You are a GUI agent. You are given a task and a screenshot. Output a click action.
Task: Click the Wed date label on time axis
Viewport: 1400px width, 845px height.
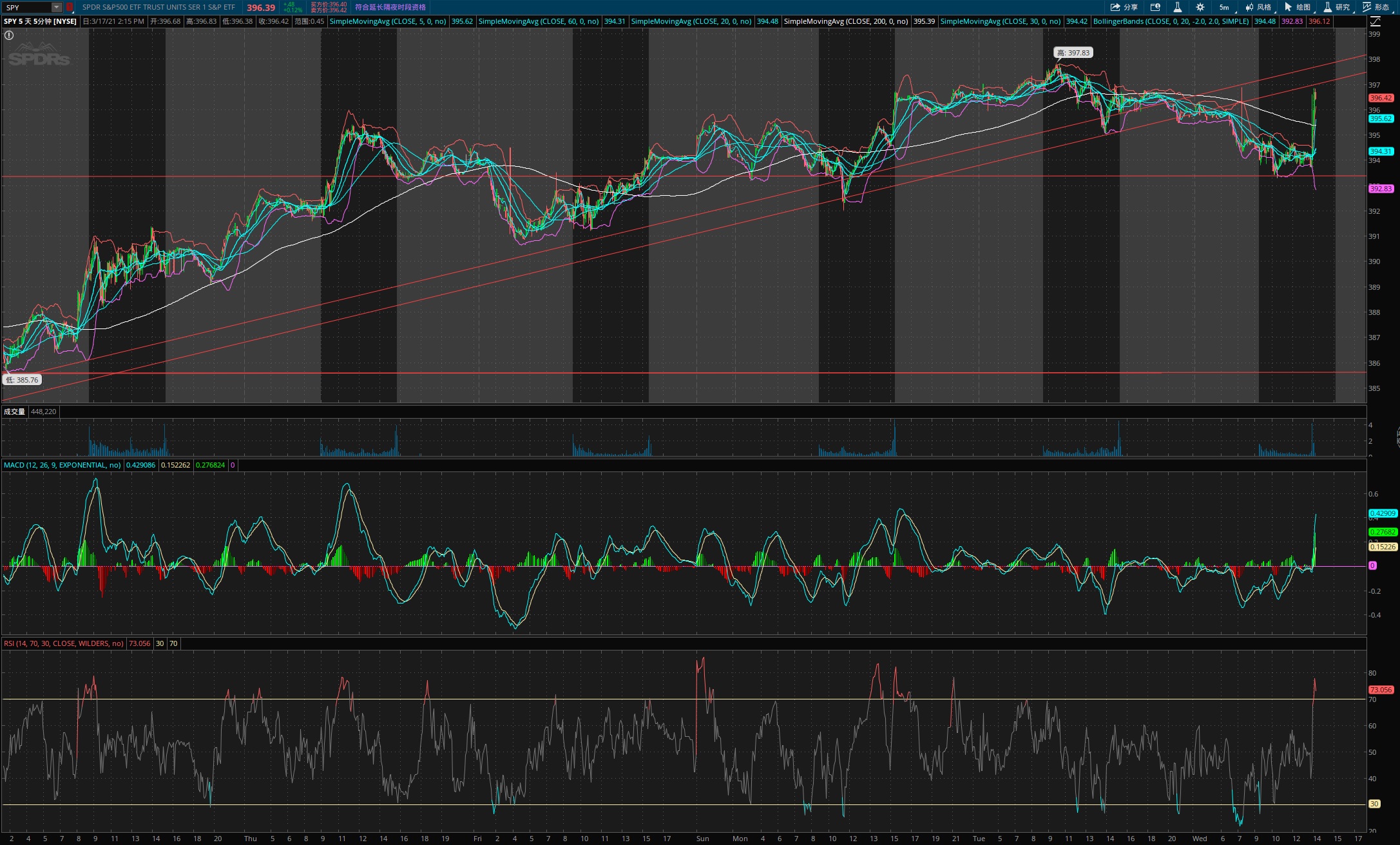pyautogui.click(x=1199, y=839)
